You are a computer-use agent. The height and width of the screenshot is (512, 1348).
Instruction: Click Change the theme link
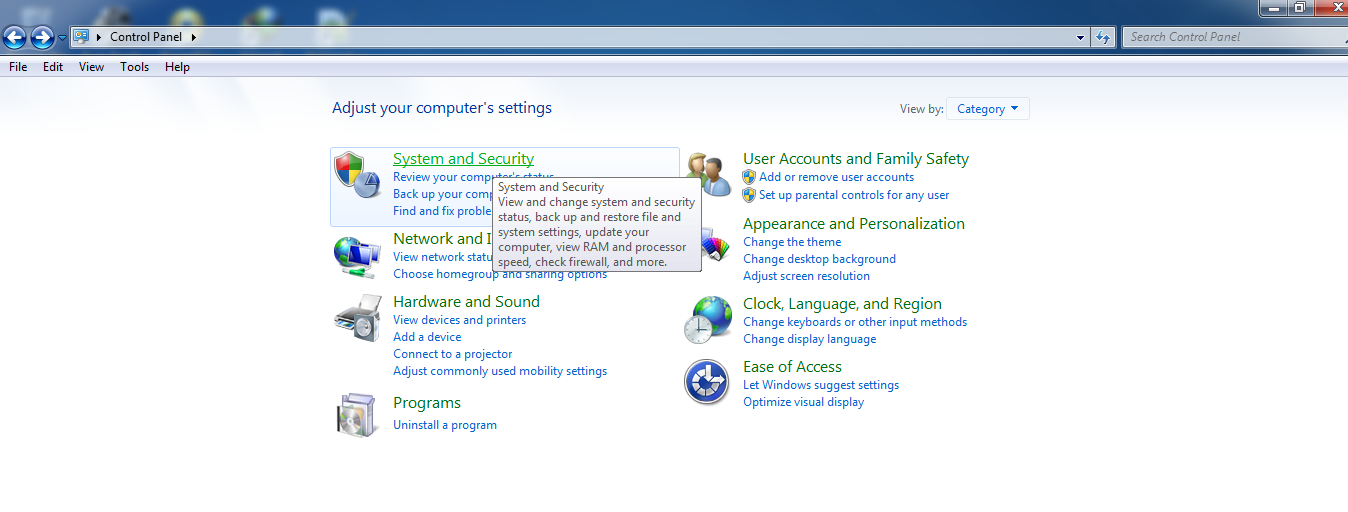click(792, 242)
